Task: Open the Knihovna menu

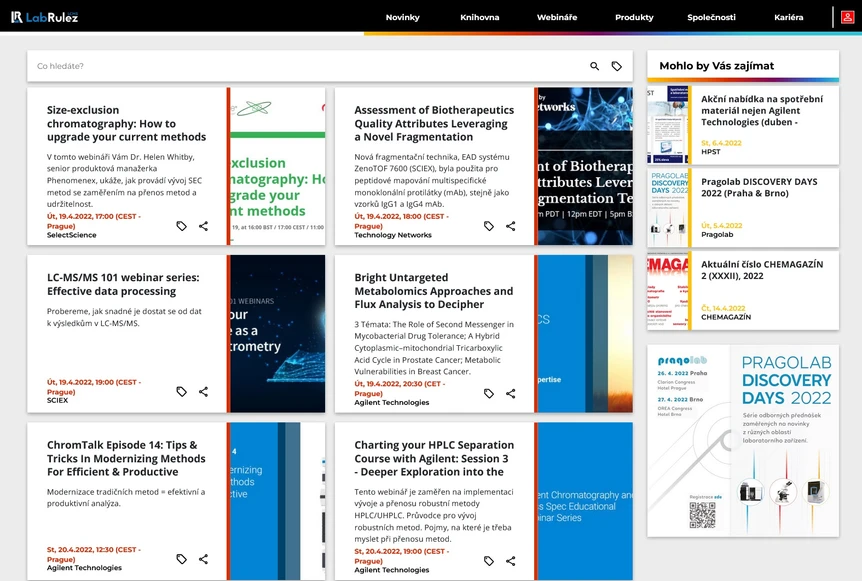Action: click(479, 17)
